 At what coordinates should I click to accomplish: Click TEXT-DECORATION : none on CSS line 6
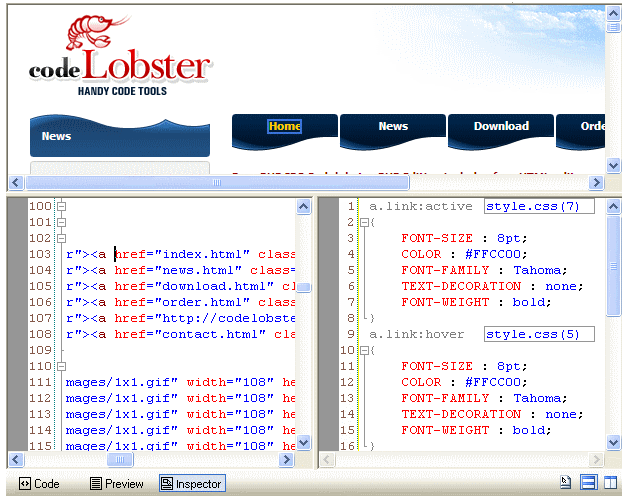click(x=492, y=286)
